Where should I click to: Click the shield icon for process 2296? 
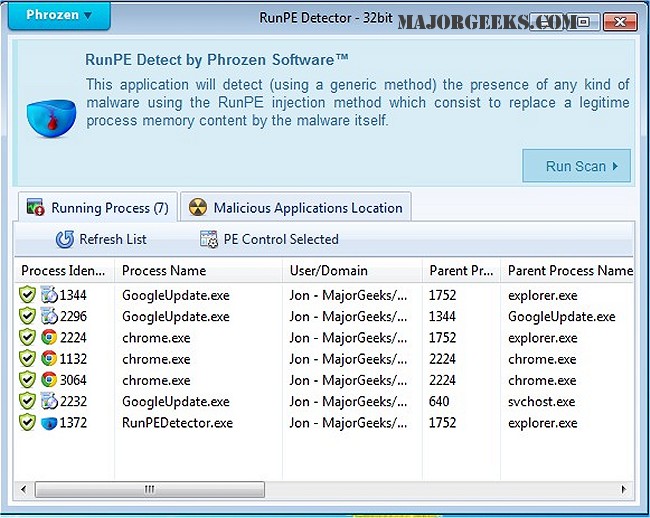pos(27,316)
